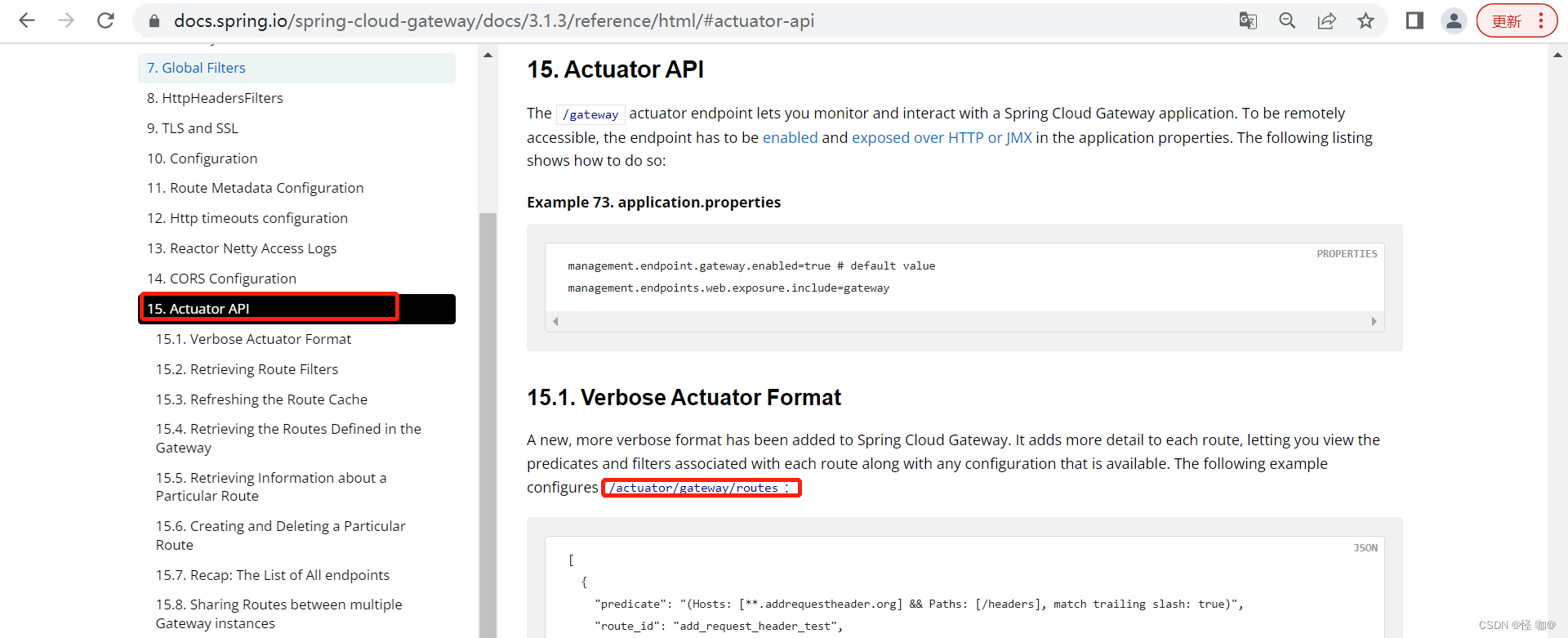
Task: Go back to the previous page
Action: 27,20
